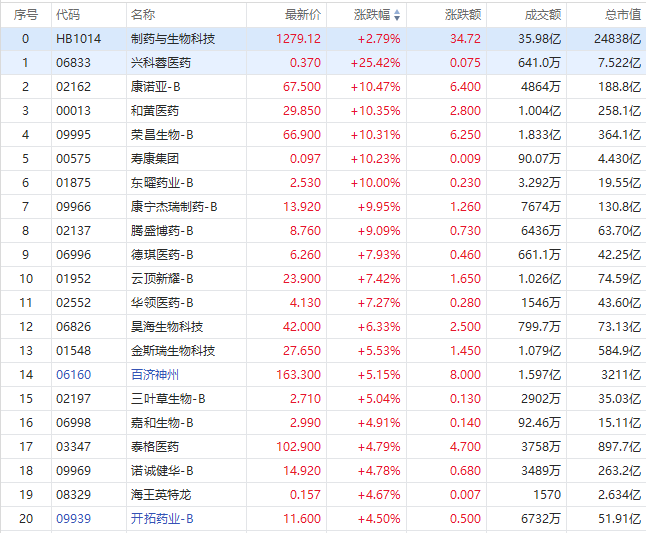The width and height of the screenshot is (646, 533).
Task: Select 腾盛博药-B in the list
Action: tap(162, 231)
